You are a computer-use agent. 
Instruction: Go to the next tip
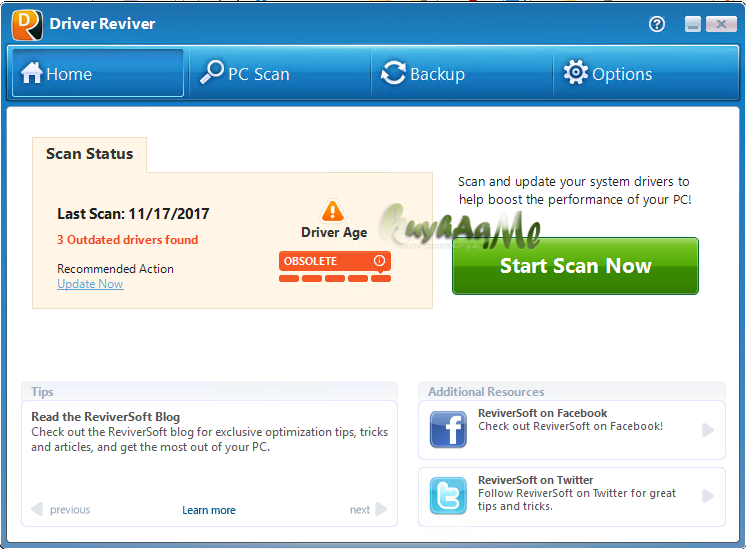coord(360,510)
